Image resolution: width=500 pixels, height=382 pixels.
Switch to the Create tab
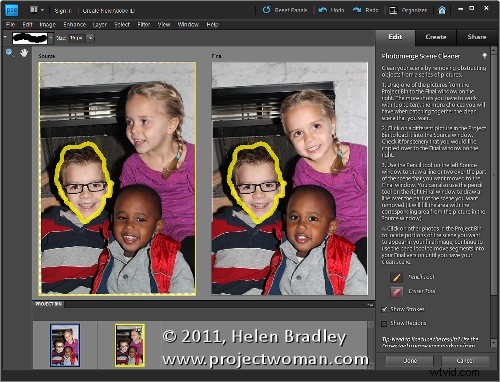pyautogui.click(x=436, y=37)
